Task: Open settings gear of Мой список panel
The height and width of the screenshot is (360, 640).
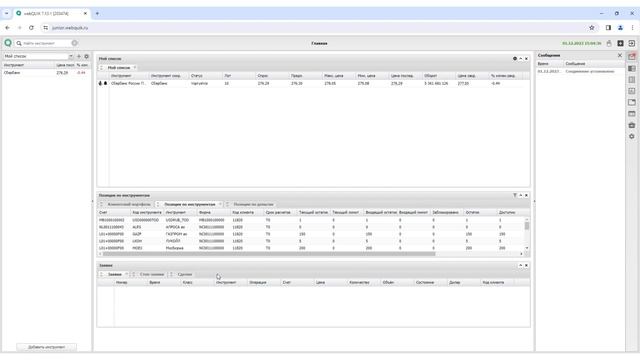Action: pos(515,59)
